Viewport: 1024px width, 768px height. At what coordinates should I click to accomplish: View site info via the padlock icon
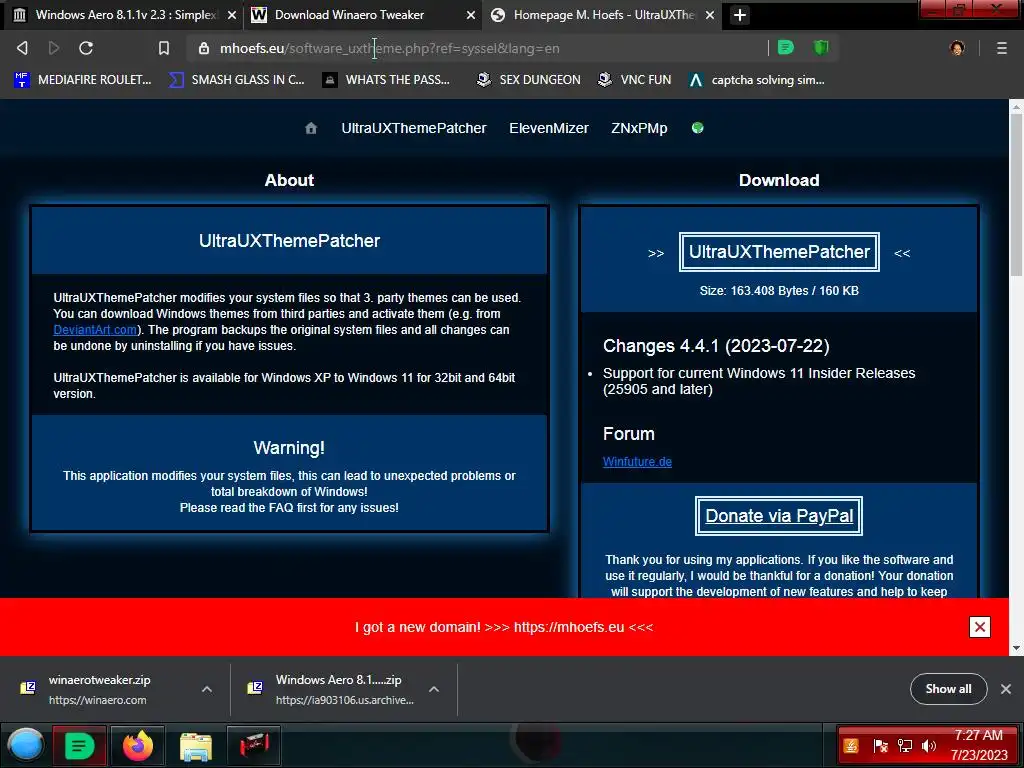coord(204,48)
